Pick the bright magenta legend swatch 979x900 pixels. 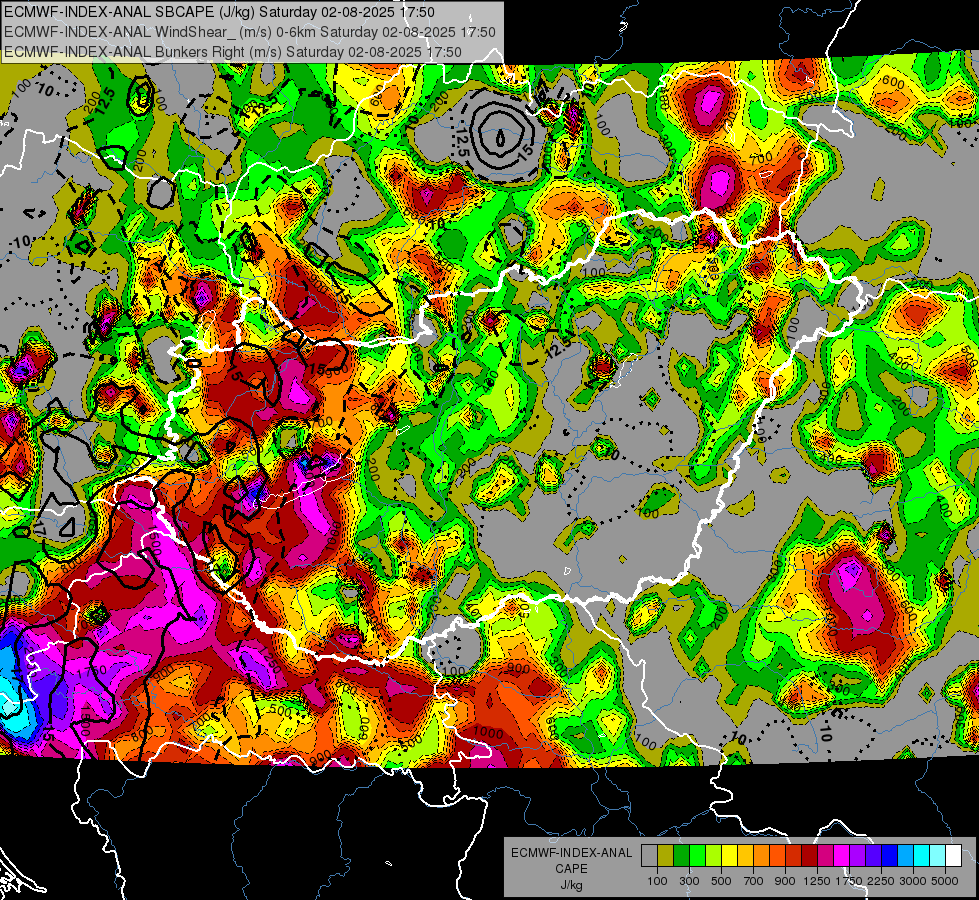(x=842, y=855)
